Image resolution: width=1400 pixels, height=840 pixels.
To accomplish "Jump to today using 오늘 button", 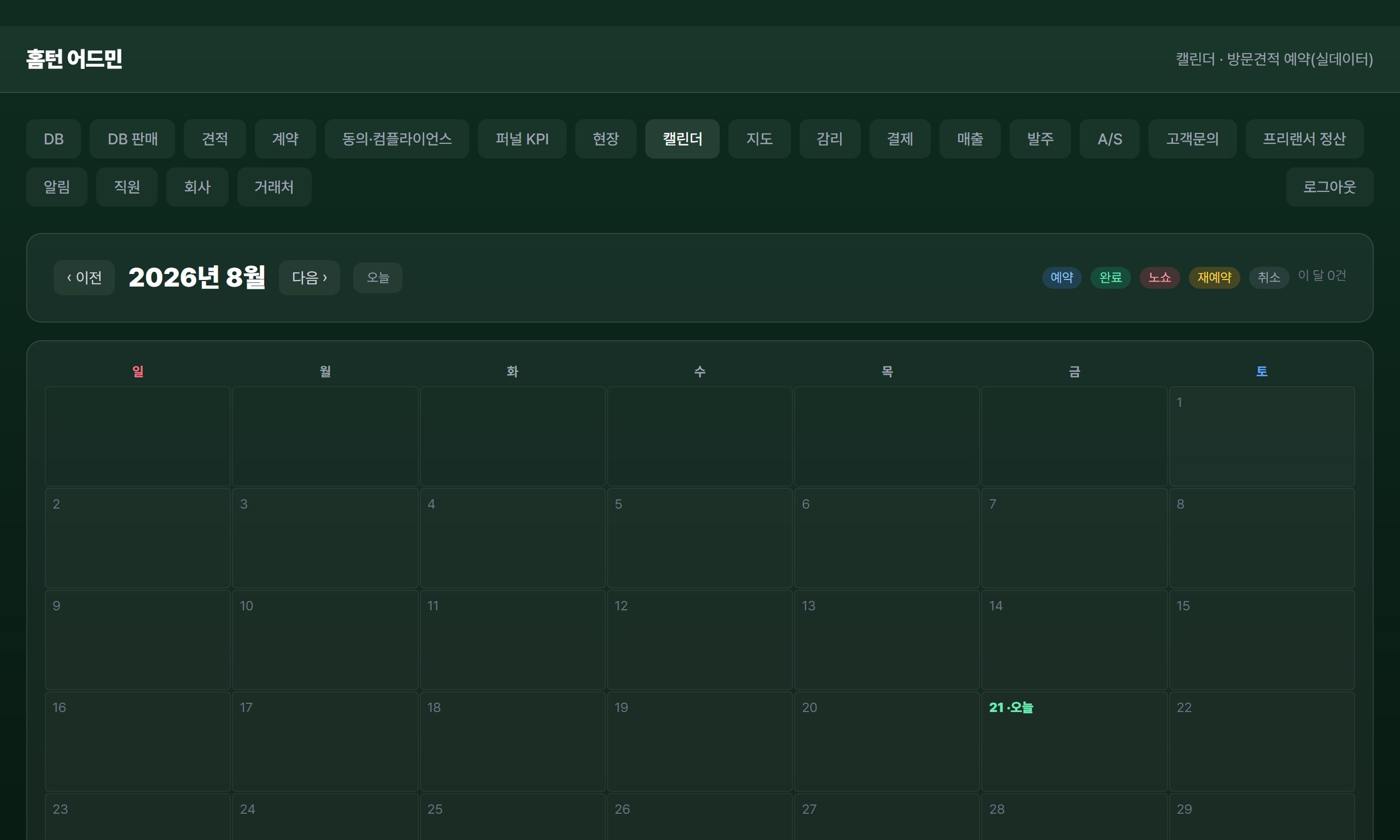I will (x=377, y=277).
